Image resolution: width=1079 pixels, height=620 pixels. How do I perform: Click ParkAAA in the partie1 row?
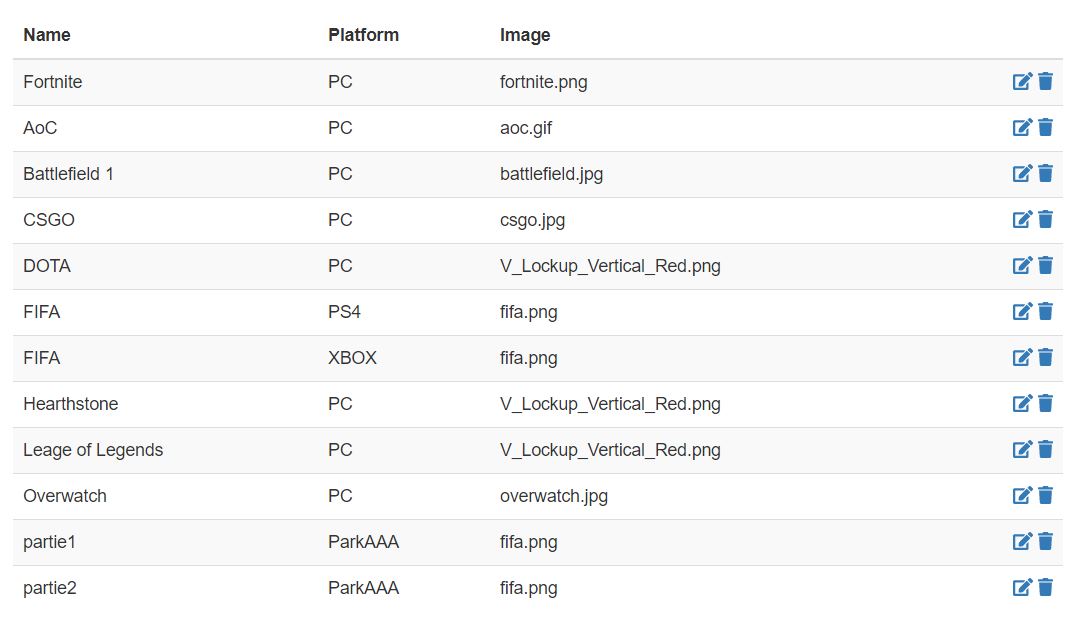(x=363, y=542)
